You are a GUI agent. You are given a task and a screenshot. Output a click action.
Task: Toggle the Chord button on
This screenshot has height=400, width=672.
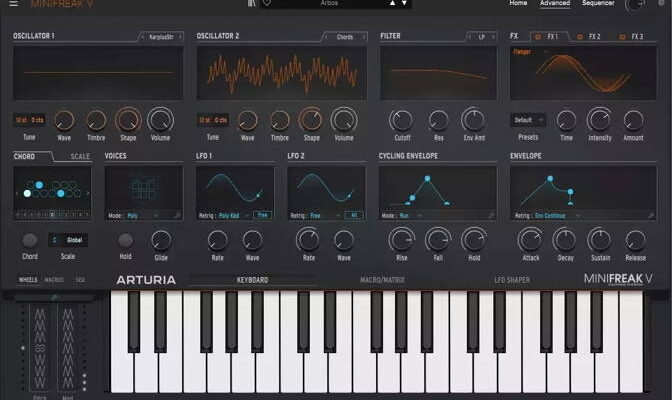30,240
